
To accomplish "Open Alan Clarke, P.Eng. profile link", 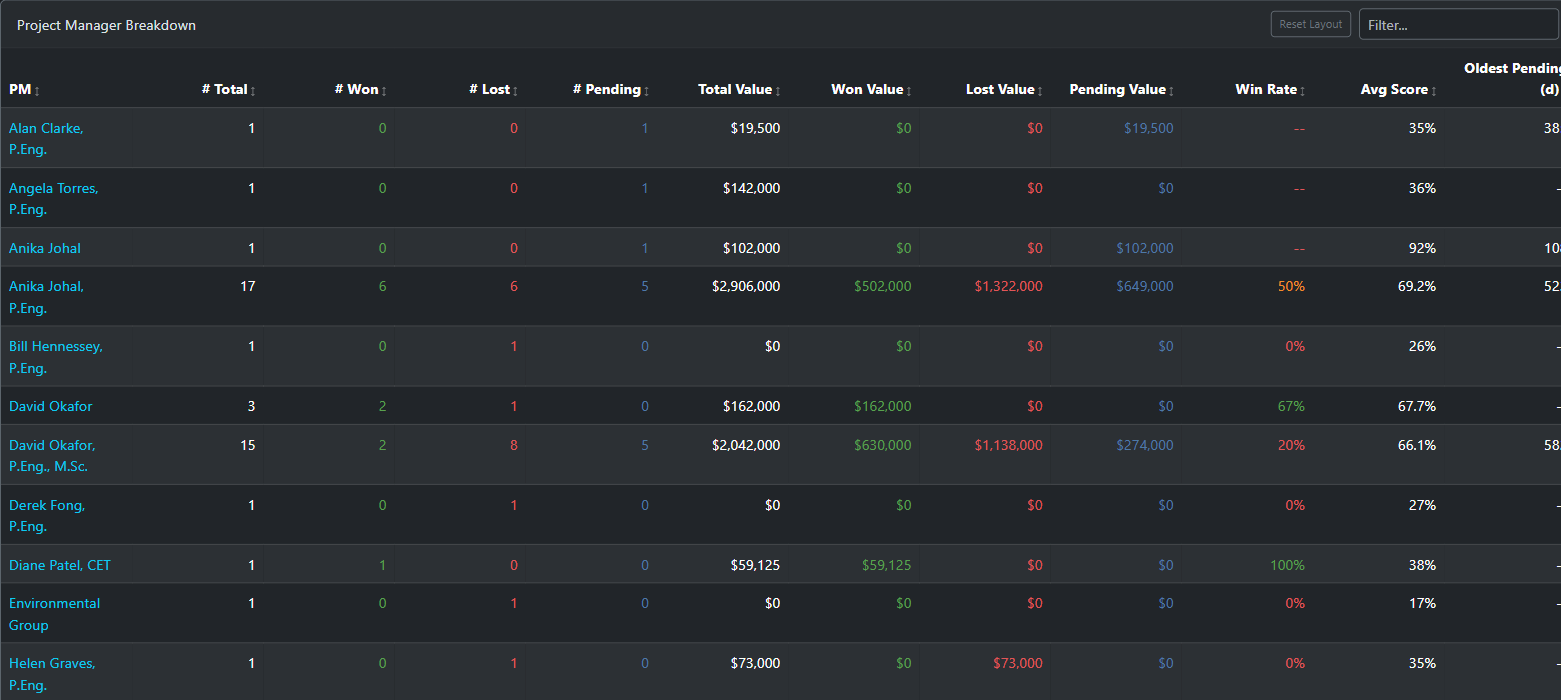I will click(x=46, y=138).
